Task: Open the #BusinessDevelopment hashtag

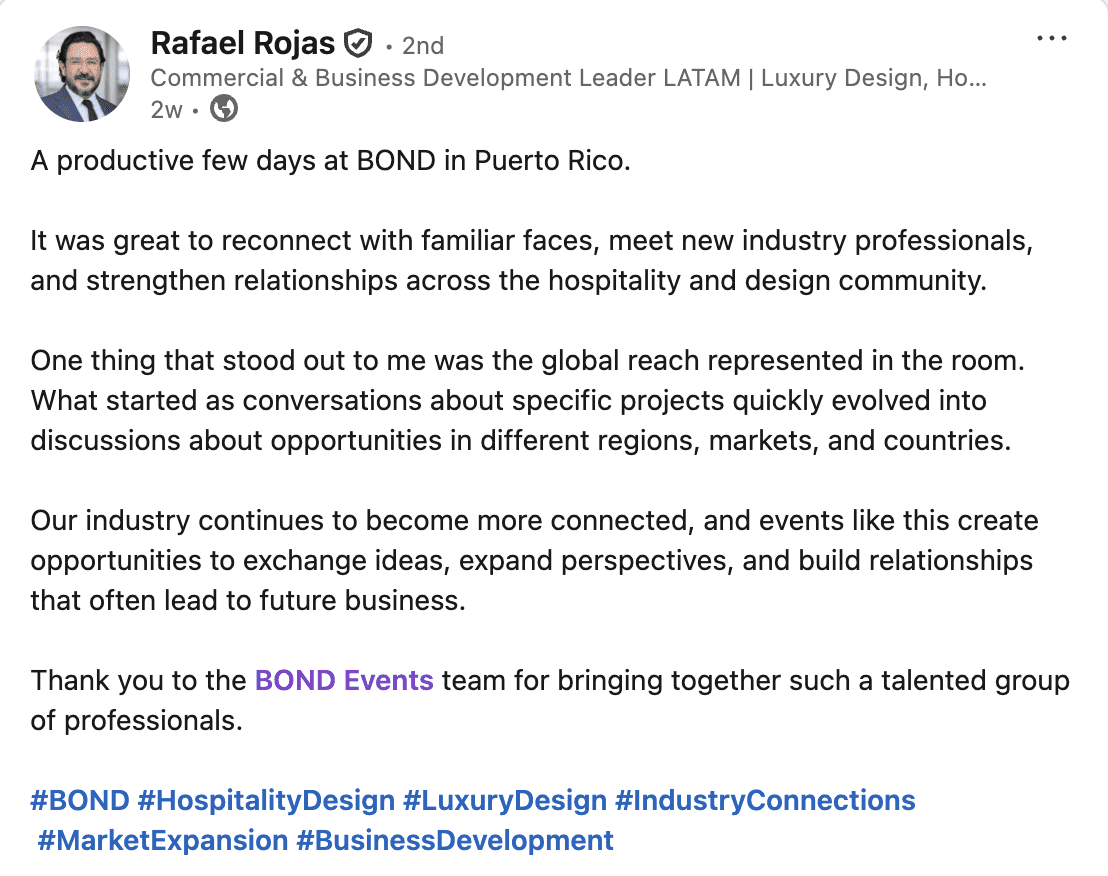Action: pos(455,841)
